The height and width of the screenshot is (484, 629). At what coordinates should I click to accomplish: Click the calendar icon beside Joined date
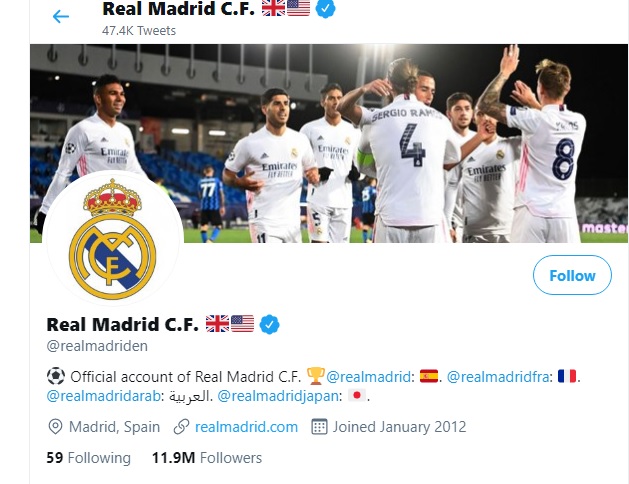click(319, 427)
